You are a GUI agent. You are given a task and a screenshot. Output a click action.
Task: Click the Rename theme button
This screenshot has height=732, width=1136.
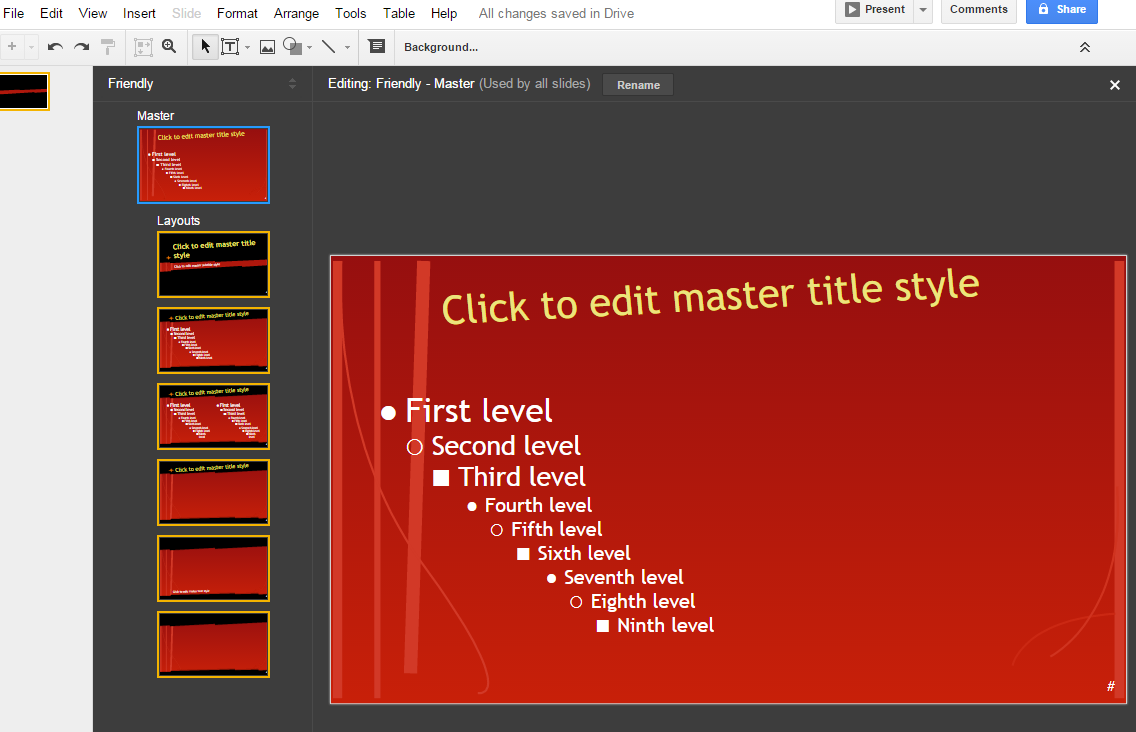pyautogui.click(x=638, y=85)
